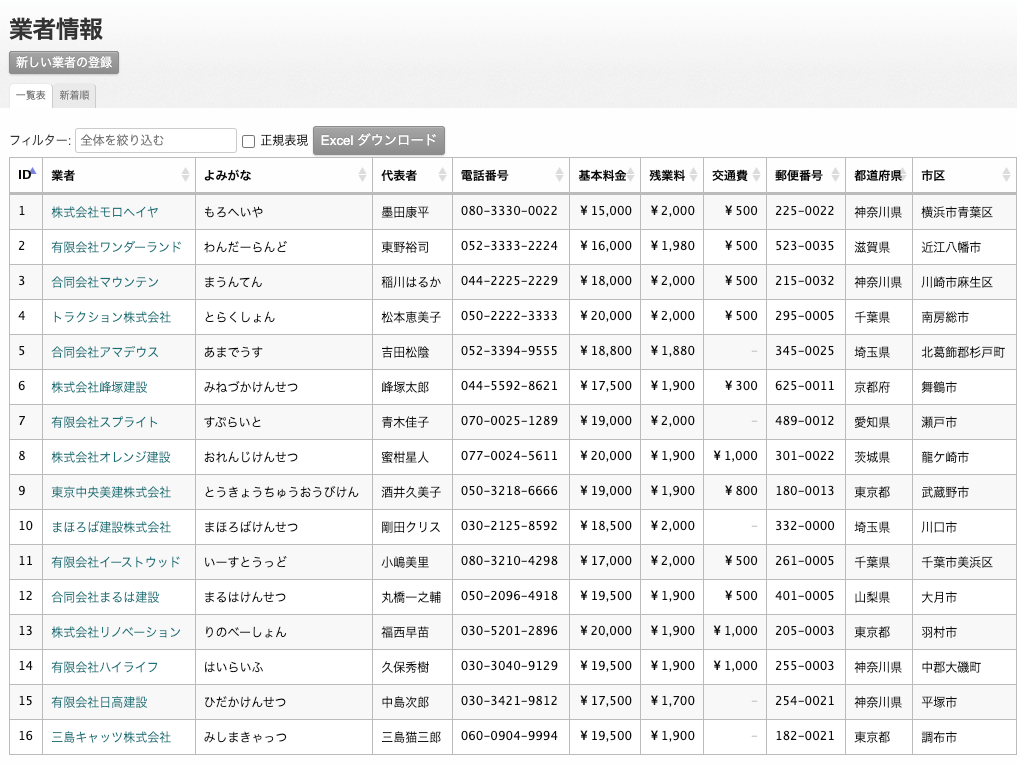Viewport: 1017px width, 765px height.
Task: Open the 株式会社モロヘイヤ company link
Action: coord(104,212)
